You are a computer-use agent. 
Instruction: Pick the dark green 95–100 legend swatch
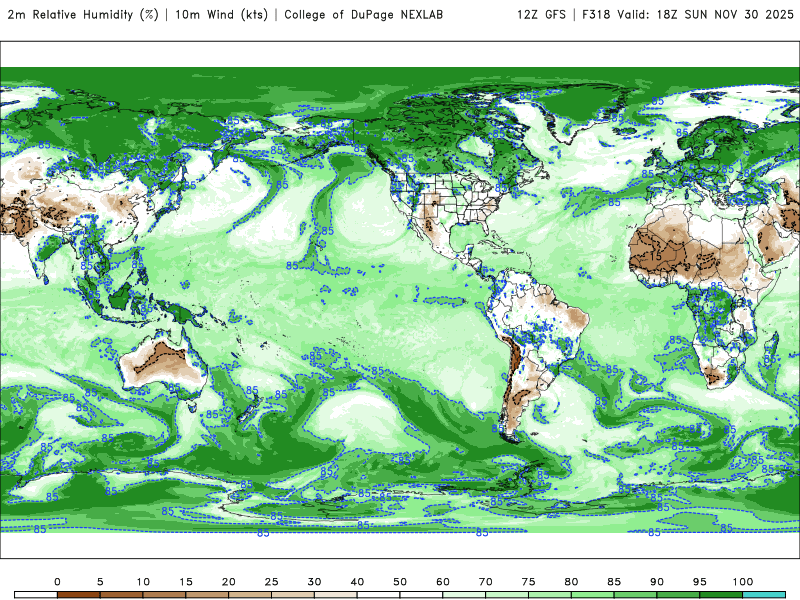coord(721,595)
